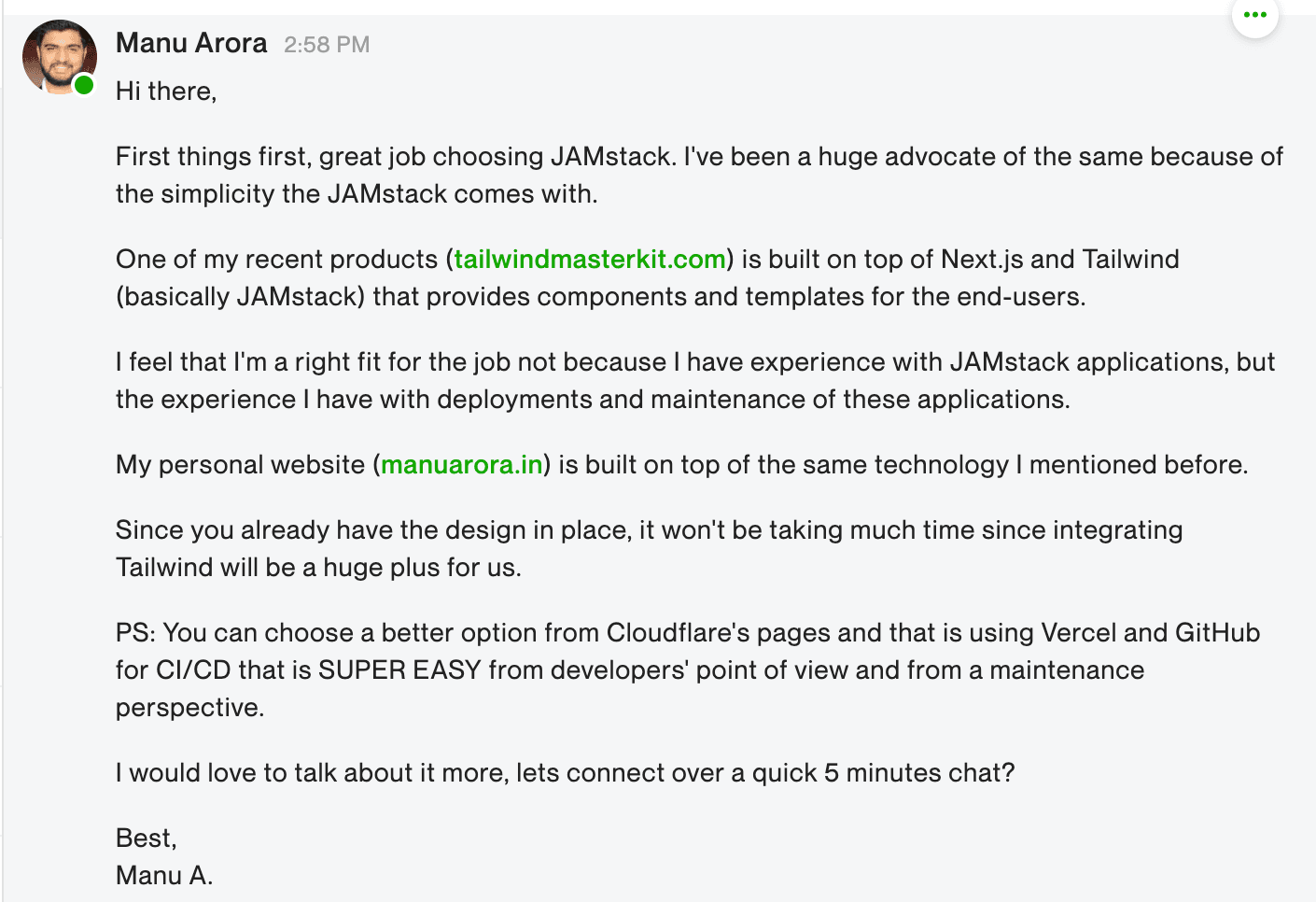1316x902 pixels.
Task: Click the "Manu A." signature
Action: click(x=164, y=875)
